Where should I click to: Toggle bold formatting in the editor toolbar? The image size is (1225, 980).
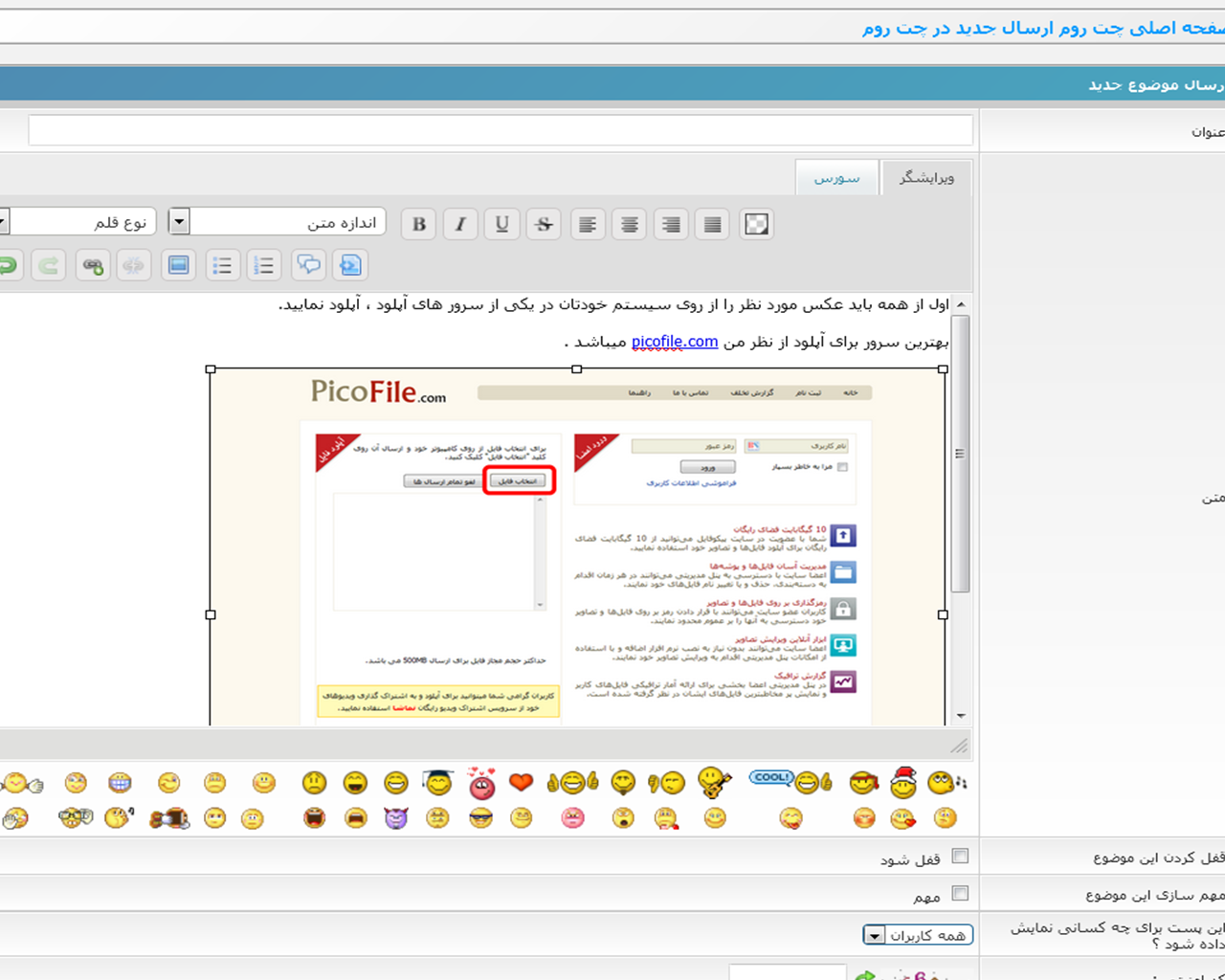(418, 224)
